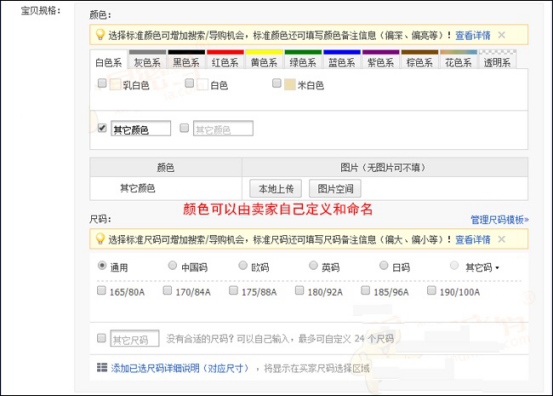Check the 170/84A size checkbox
Screen dimensions: 553x396
167,291
